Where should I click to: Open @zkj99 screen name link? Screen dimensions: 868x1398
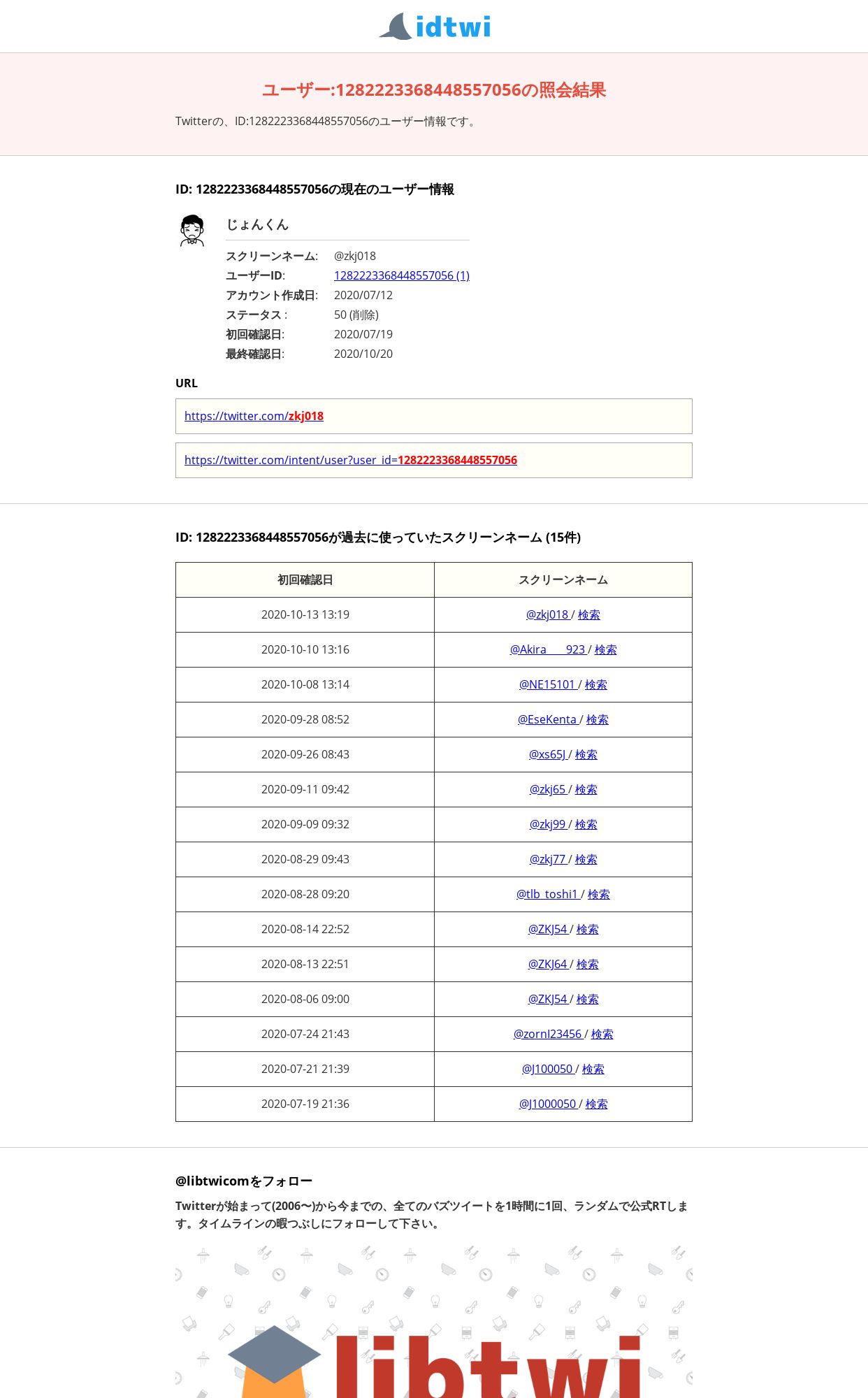[x=549, y=824]
